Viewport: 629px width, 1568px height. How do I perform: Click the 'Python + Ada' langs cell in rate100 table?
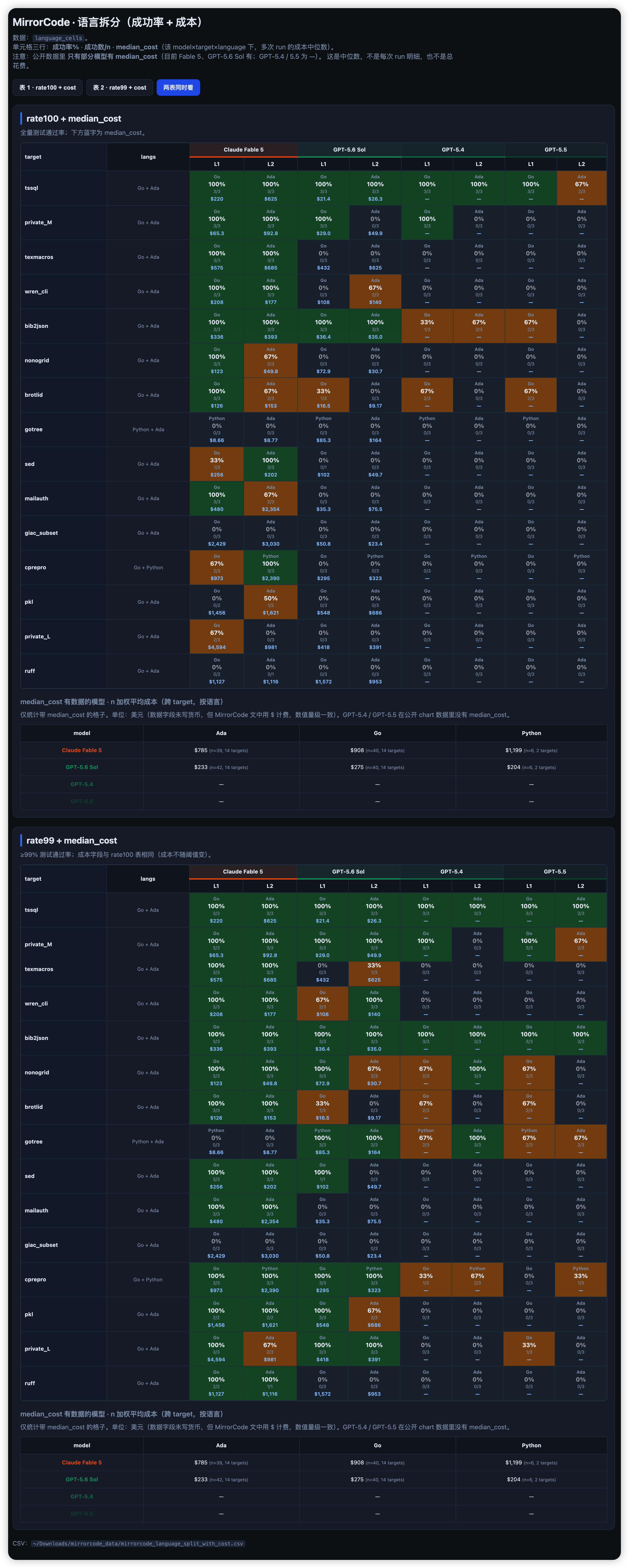(x=148, y=430)
